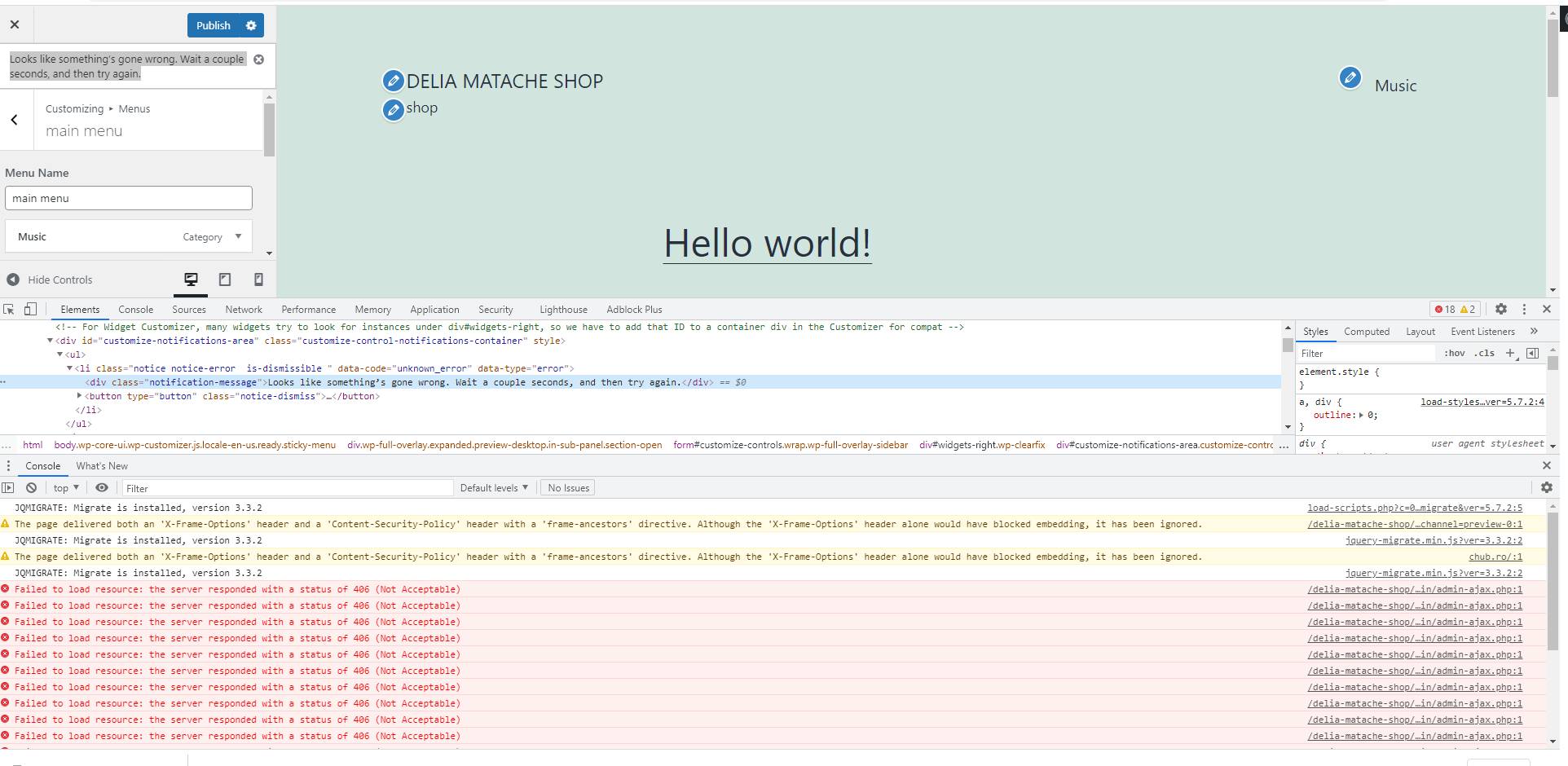This screenshot has width=1568, height=766.
Task: Open DevTools settings gear
Action: pos(1501,309)
